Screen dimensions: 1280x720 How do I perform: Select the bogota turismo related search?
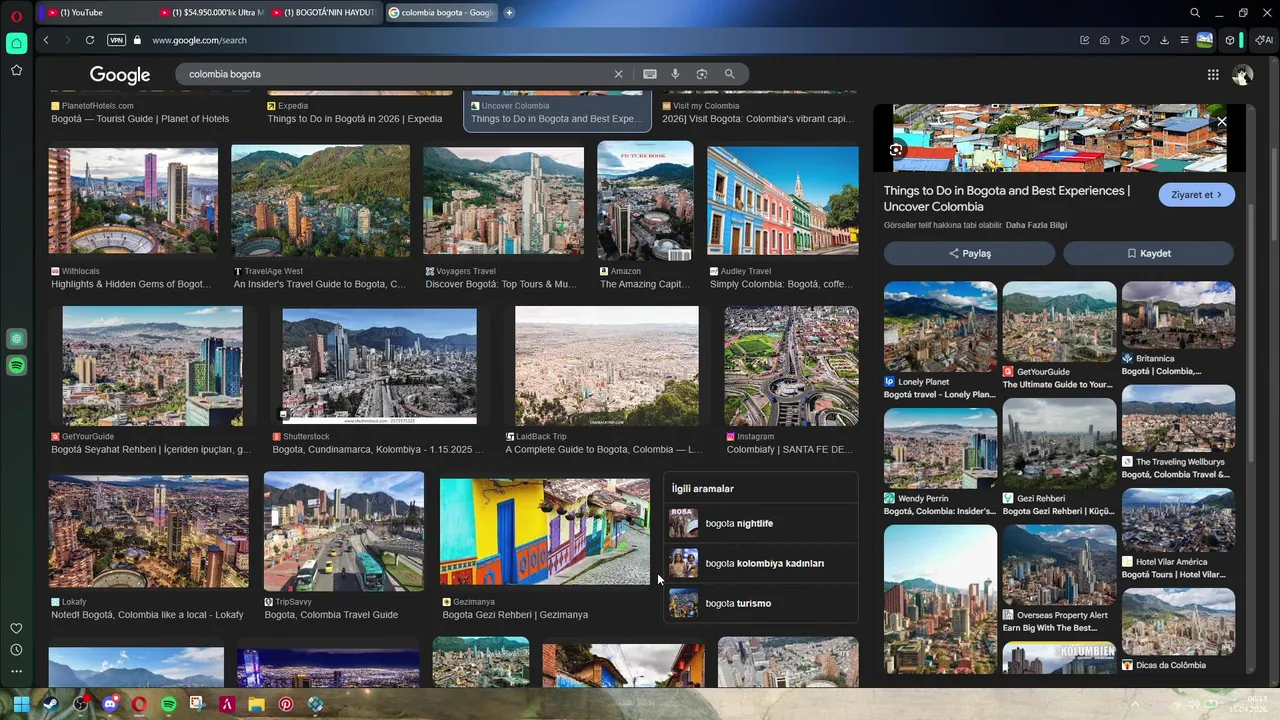coord(761,603)
